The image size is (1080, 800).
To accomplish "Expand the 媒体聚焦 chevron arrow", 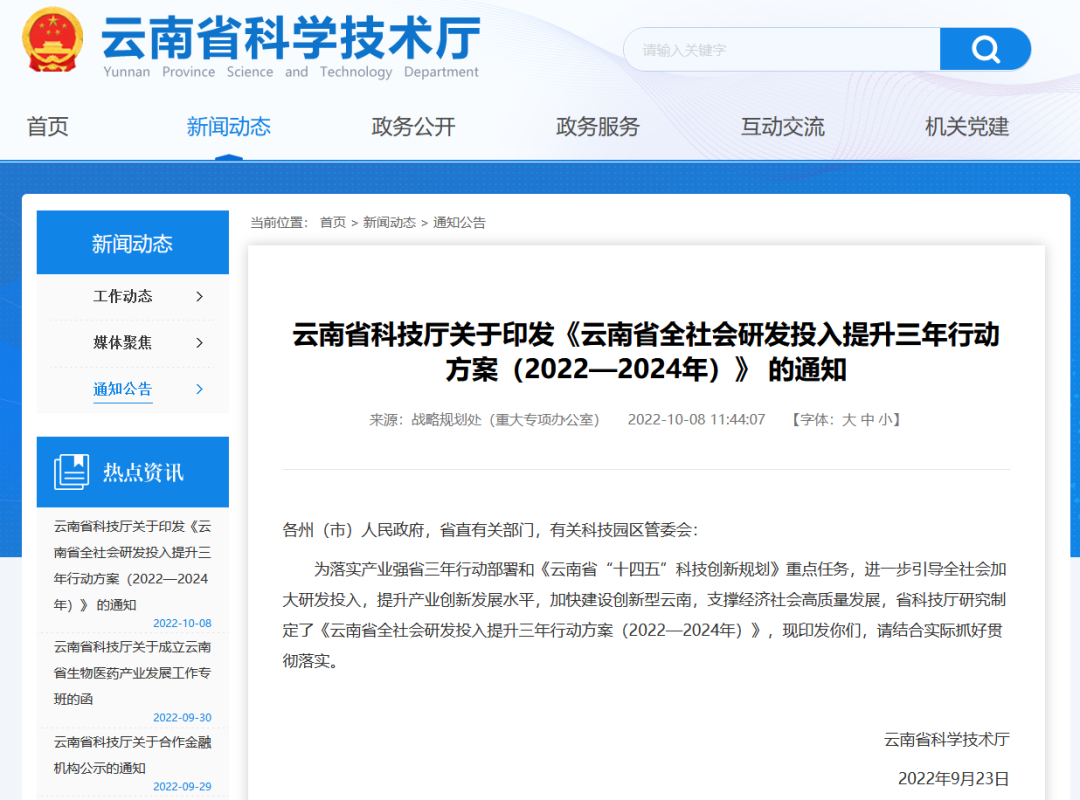I will pyautogui.click(x=199, y=343).
